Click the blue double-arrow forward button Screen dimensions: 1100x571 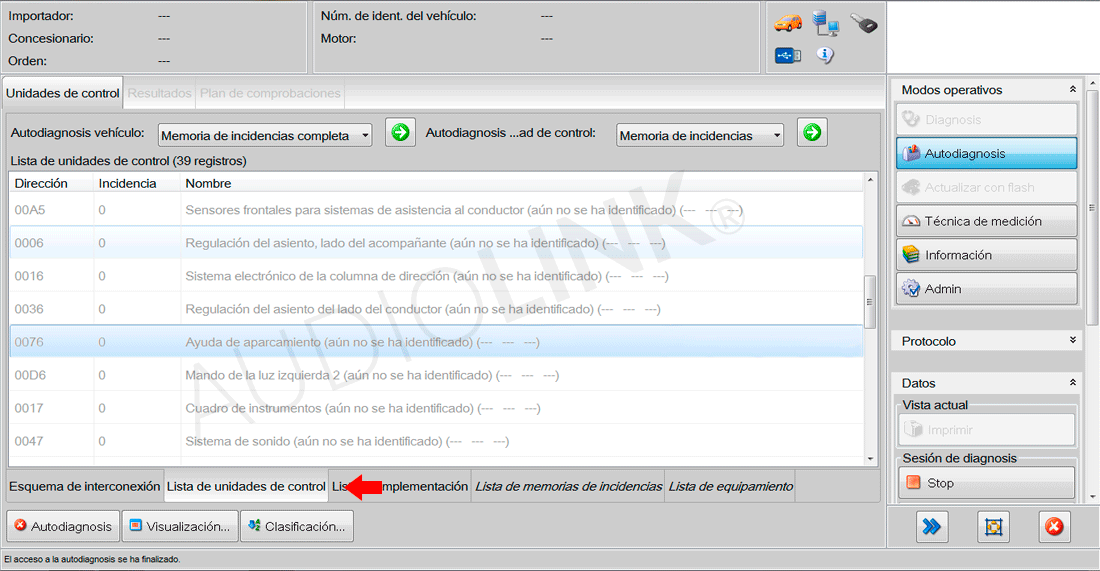[x=932, y=526]
